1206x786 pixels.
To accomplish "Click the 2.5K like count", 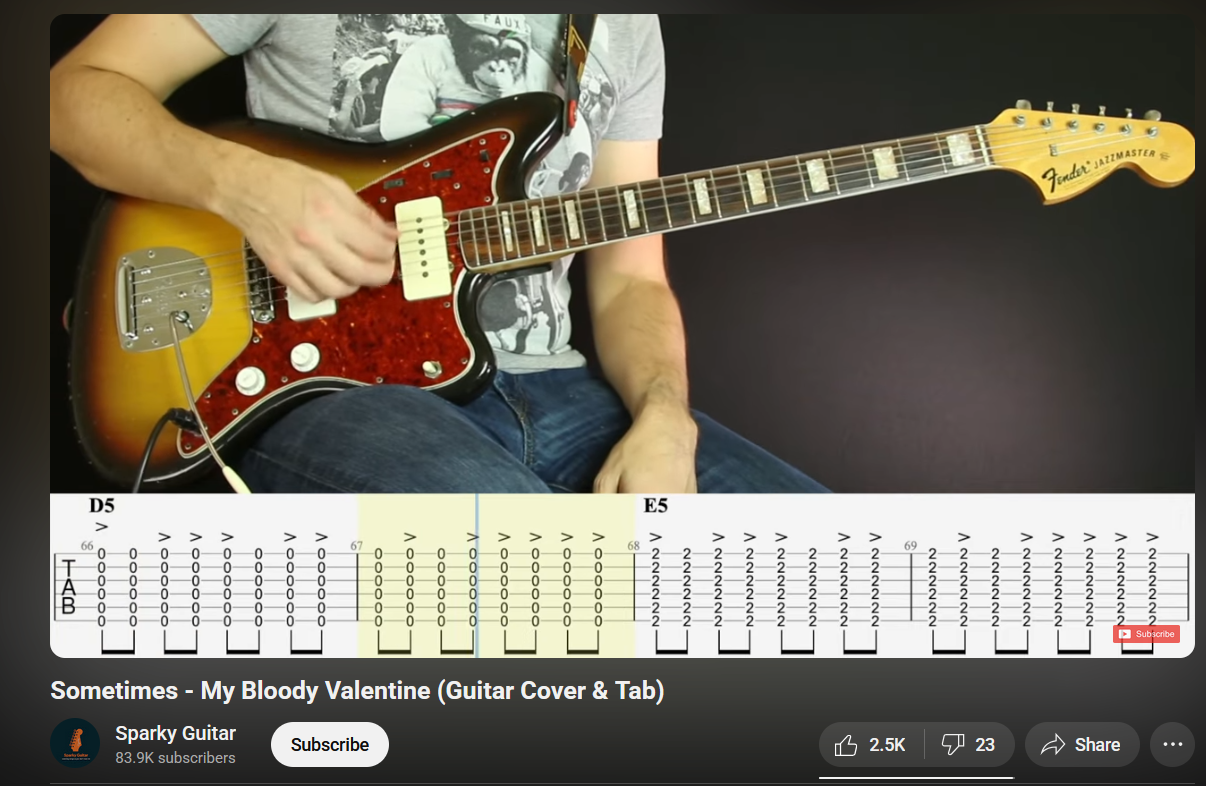I will [x=887, y=745].
